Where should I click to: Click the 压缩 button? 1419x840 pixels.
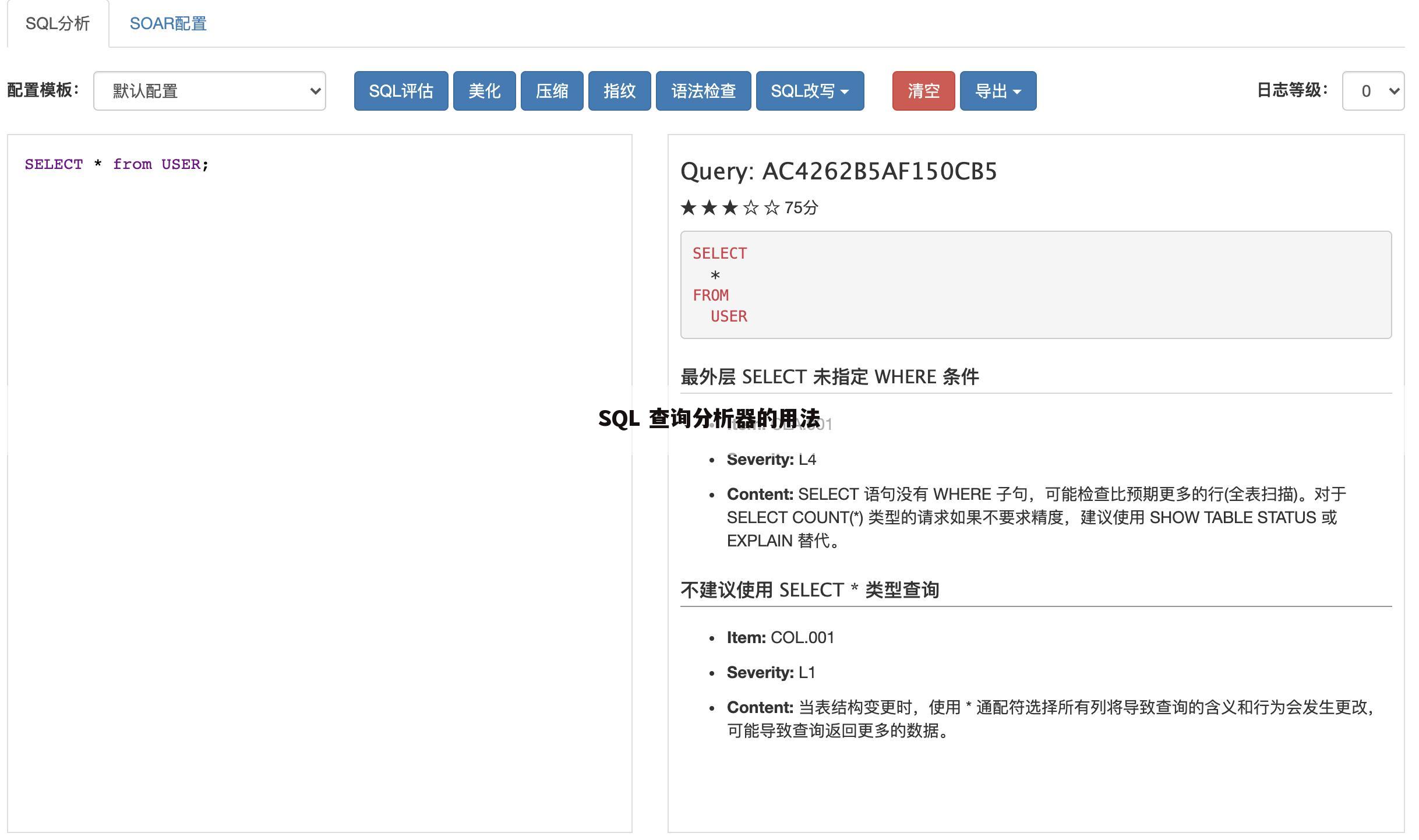pos(552,91)
